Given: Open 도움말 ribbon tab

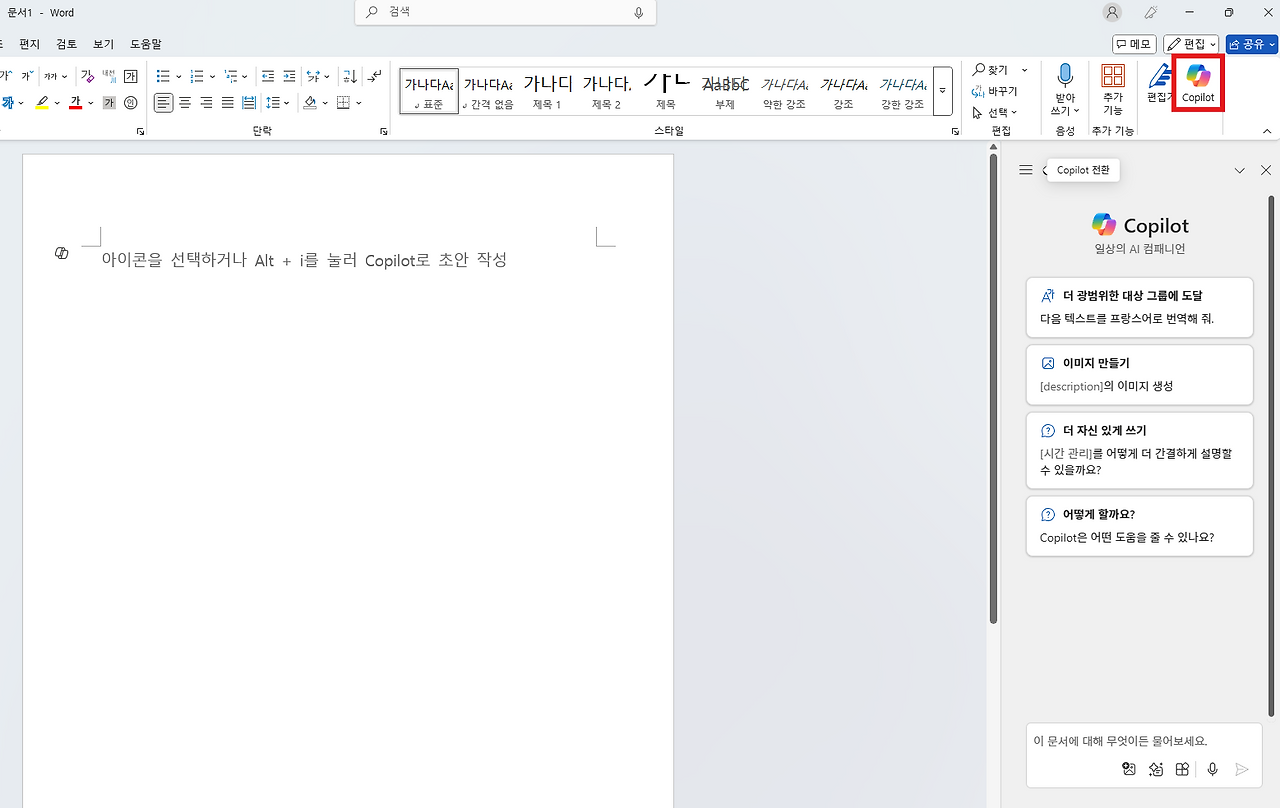Looking at the screenshot, I should coord(146,44).
